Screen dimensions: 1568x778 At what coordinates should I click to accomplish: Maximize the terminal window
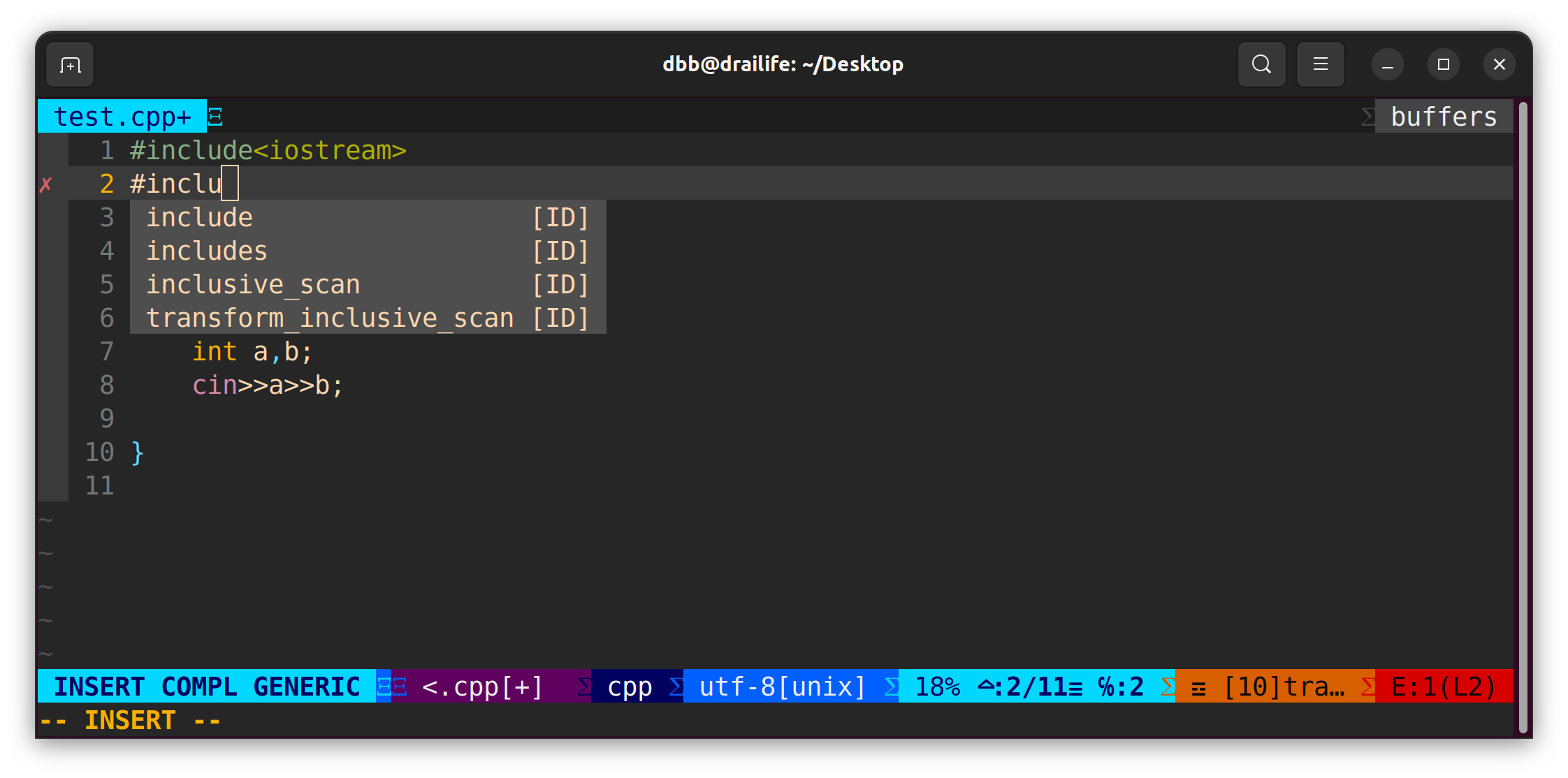(1443, 65)
